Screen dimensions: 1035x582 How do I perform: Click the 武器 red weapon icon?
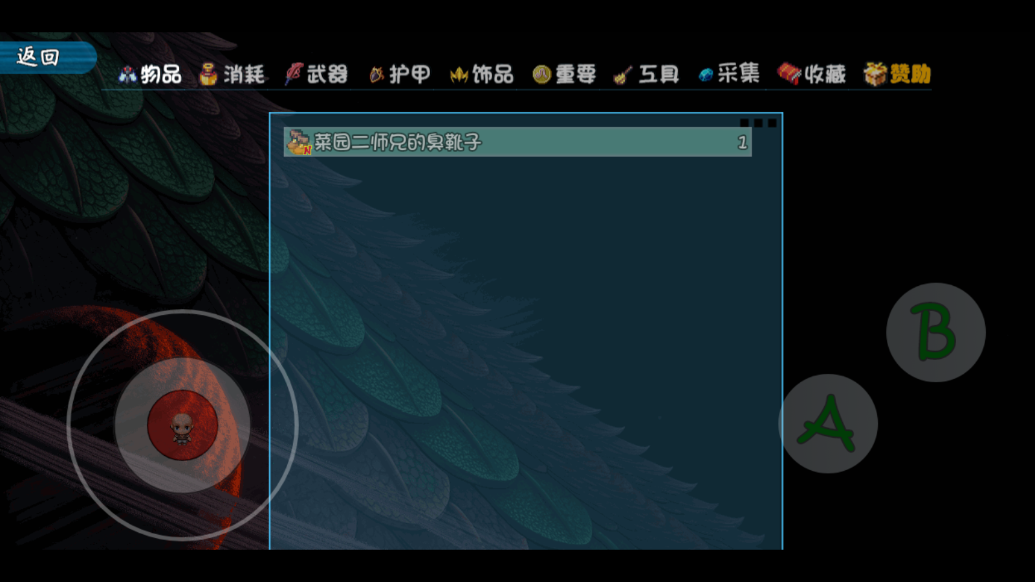click(x=294, y=75)
